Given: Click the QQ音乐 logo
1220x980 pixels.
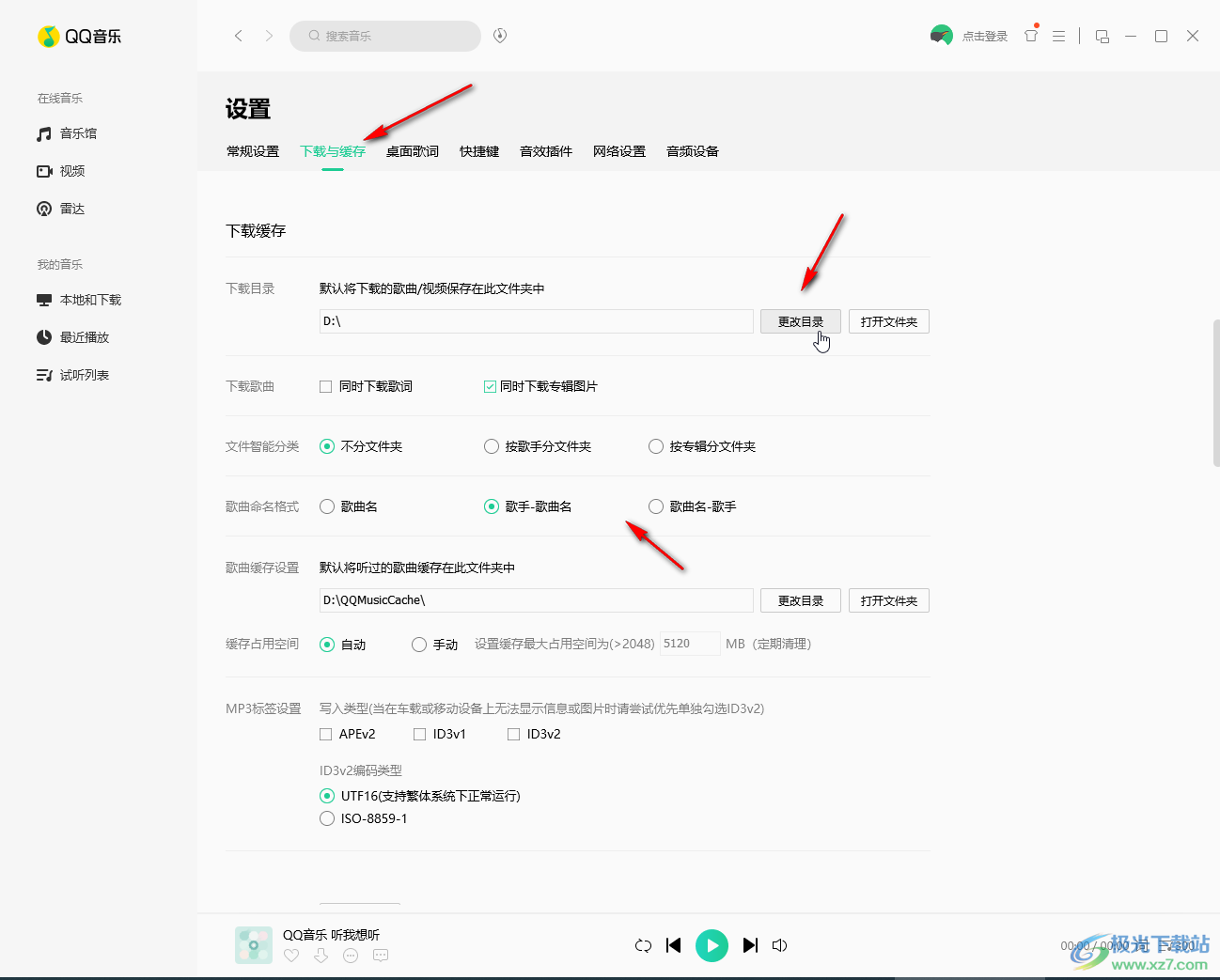Looking at the screenshot, I should click(80, 37).
